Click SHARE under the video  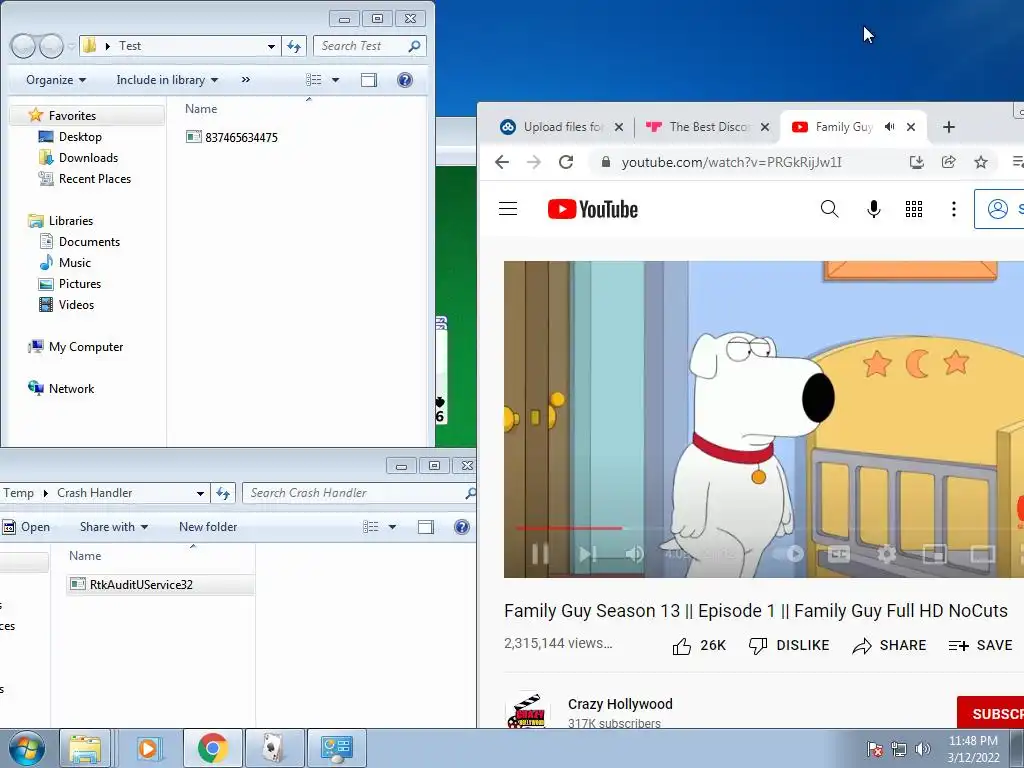(889, 645)
